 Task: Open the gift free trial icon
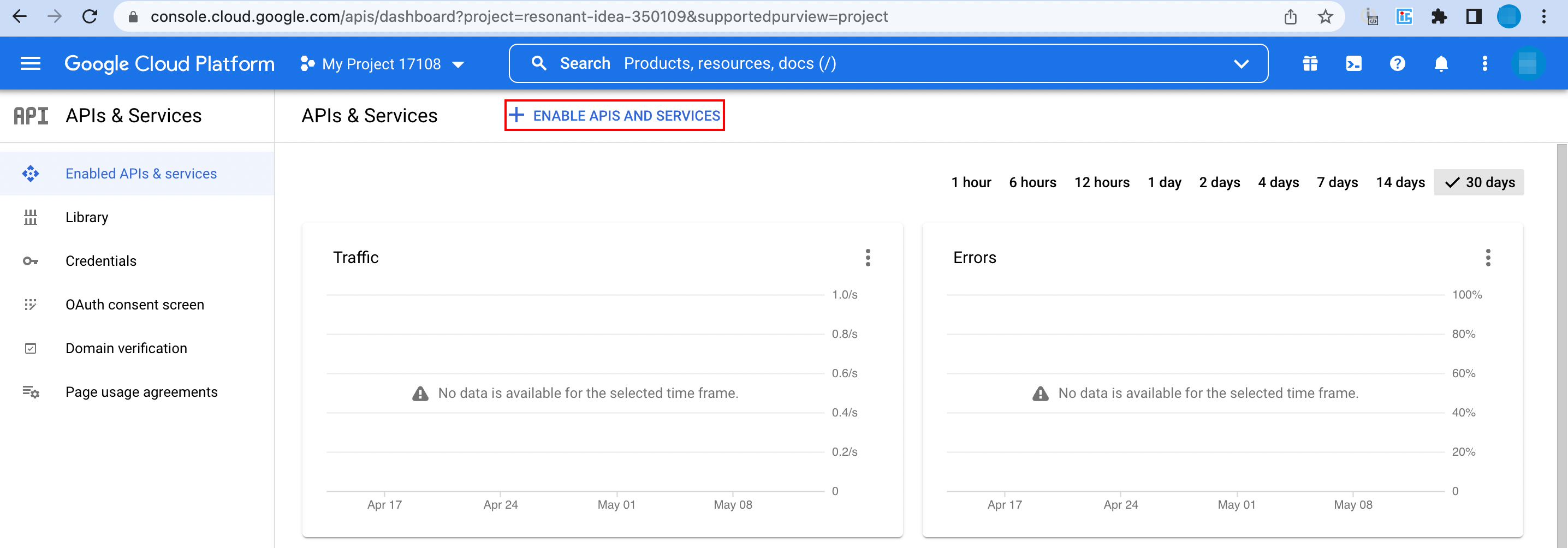1310,63
